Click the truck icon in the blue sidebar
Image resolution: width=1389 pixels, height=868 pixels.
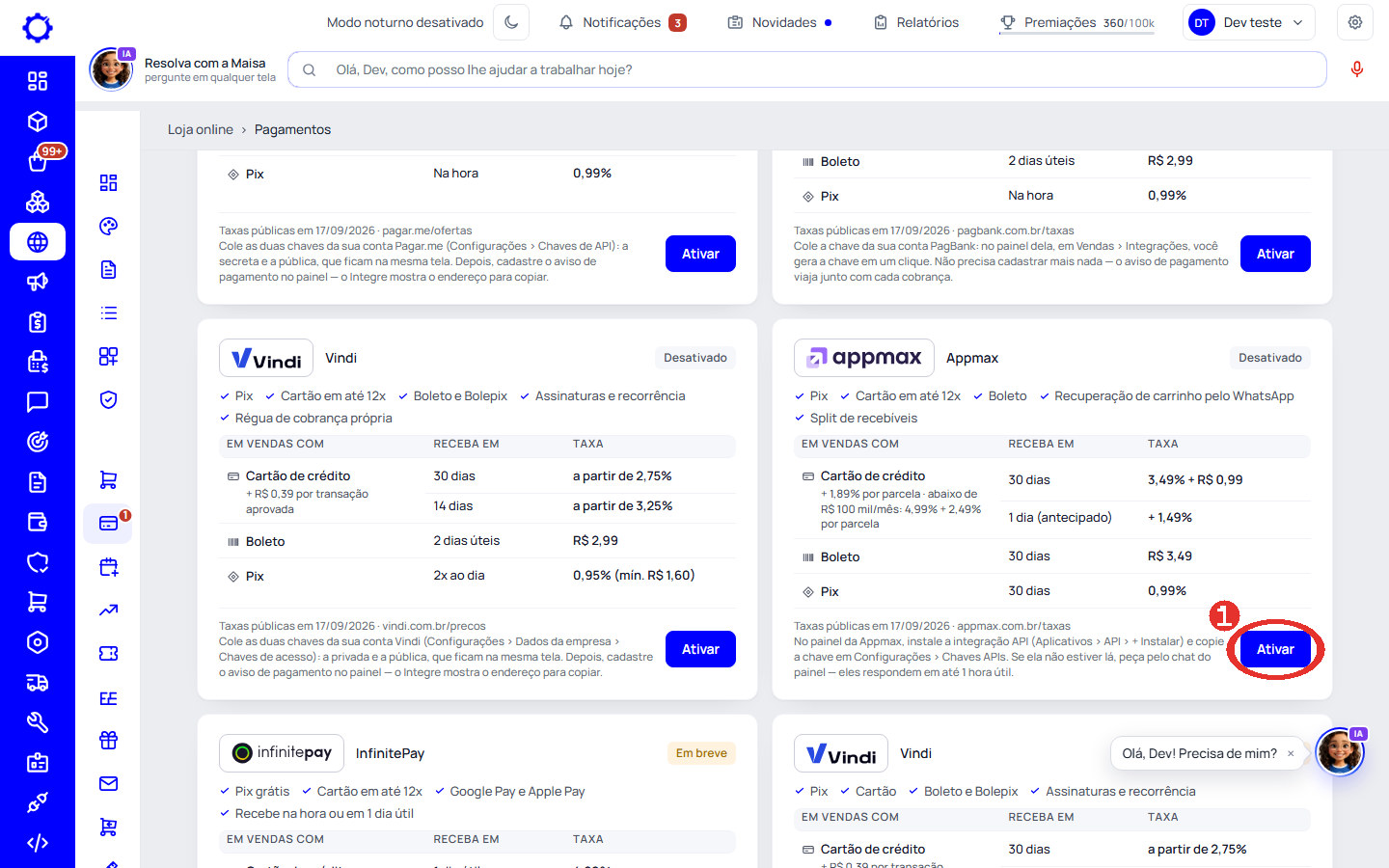tap(38, 683)
